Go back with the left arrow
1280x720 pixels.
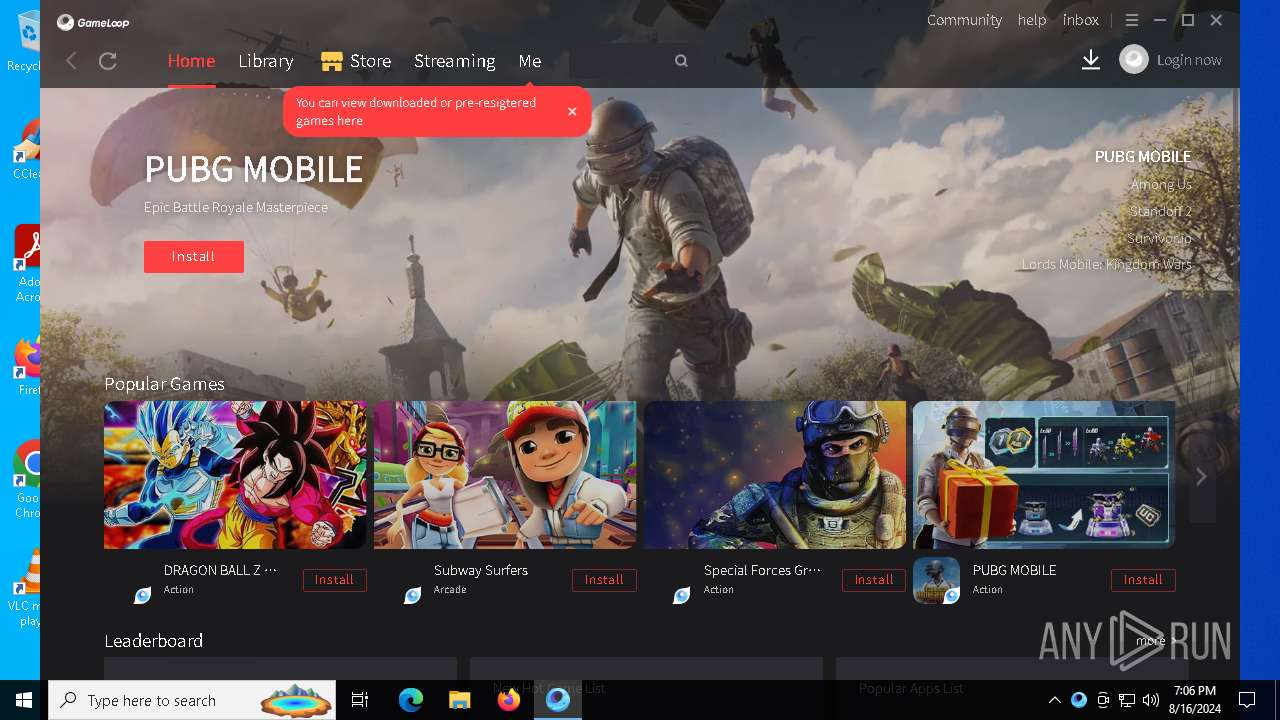click(71, 61)
